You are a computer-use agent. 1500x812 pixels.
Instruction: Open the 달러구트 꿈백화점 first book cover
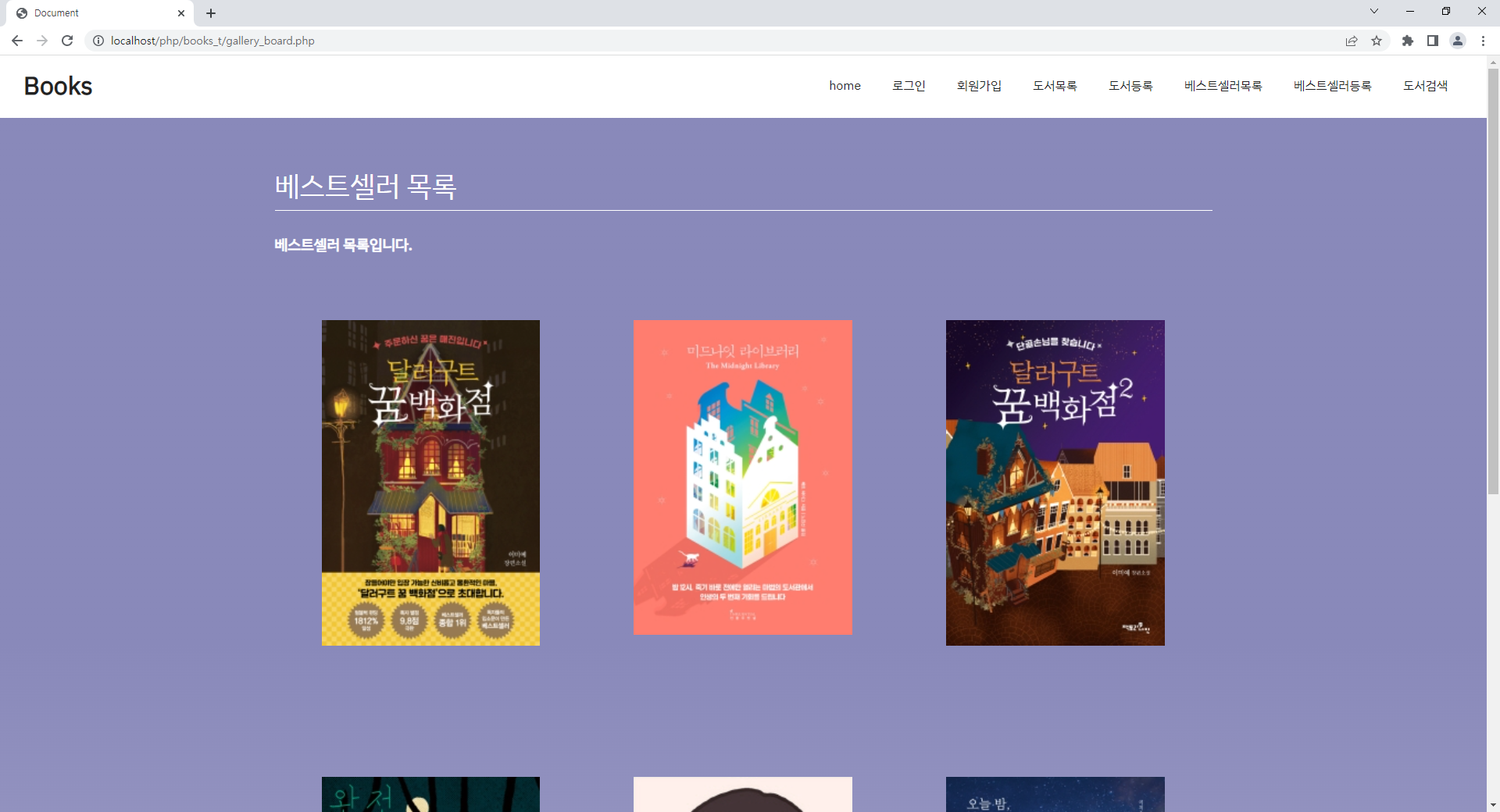pyautogui.click(x=430, y=483)
